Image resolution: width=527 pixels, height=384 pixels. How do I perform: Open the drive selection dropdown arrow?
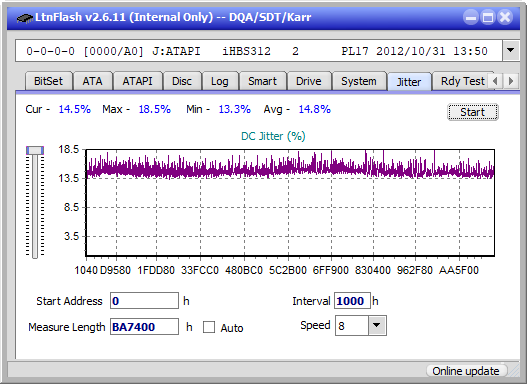point(511,51)
